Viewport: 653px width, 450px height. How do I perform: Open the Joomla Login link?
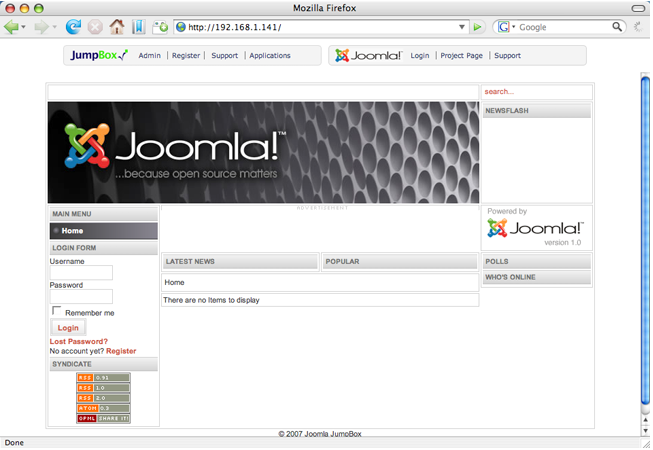click(420, 55)
